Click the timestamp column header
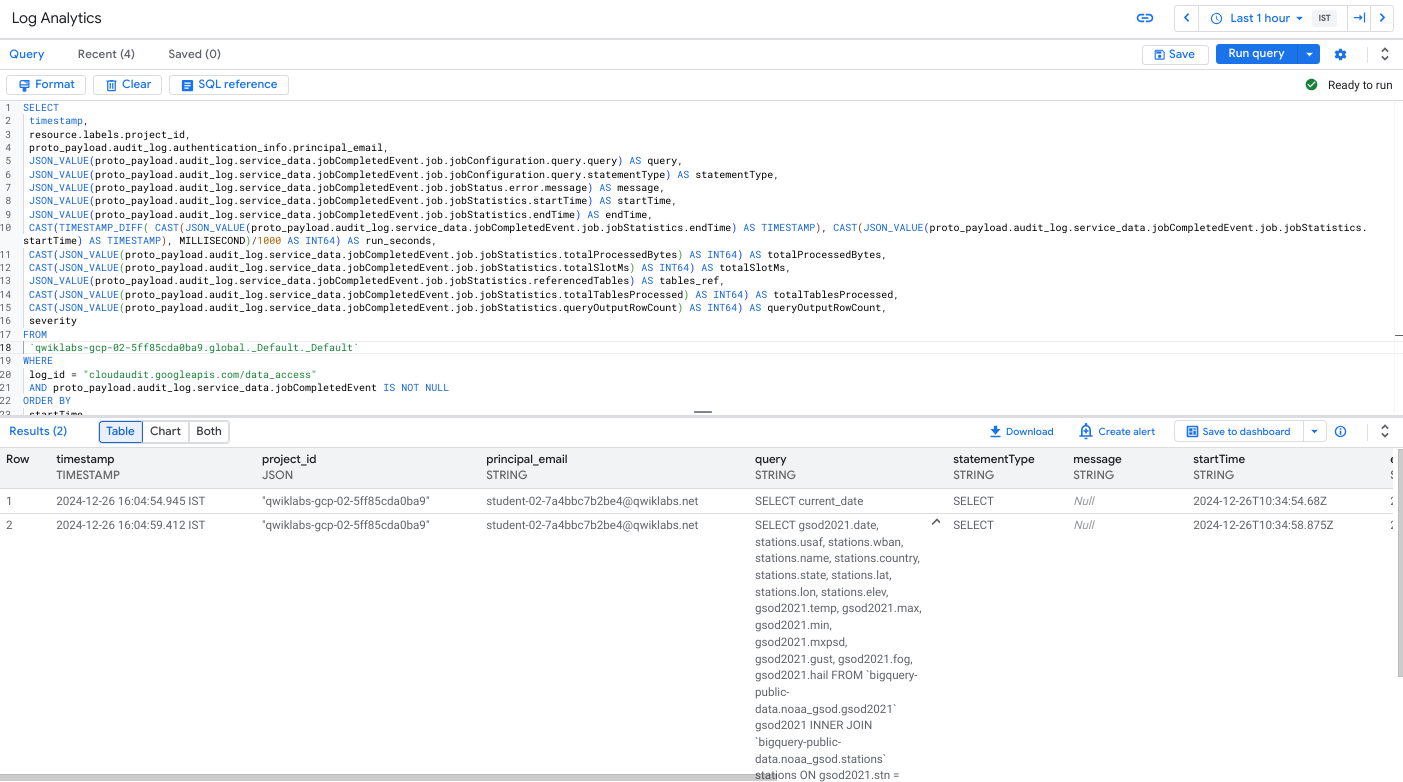1403x782 pixels. (86, 459)
